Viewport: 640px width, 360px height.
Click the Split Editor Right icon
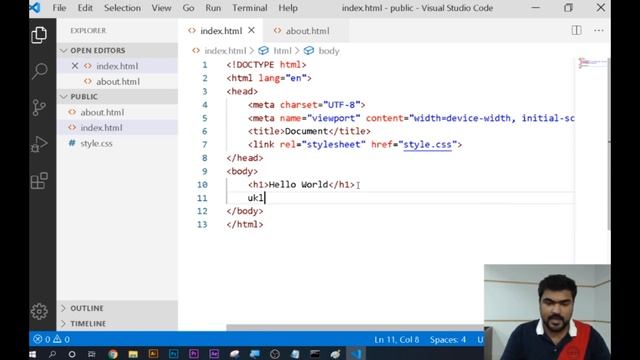tap(576, 30)
